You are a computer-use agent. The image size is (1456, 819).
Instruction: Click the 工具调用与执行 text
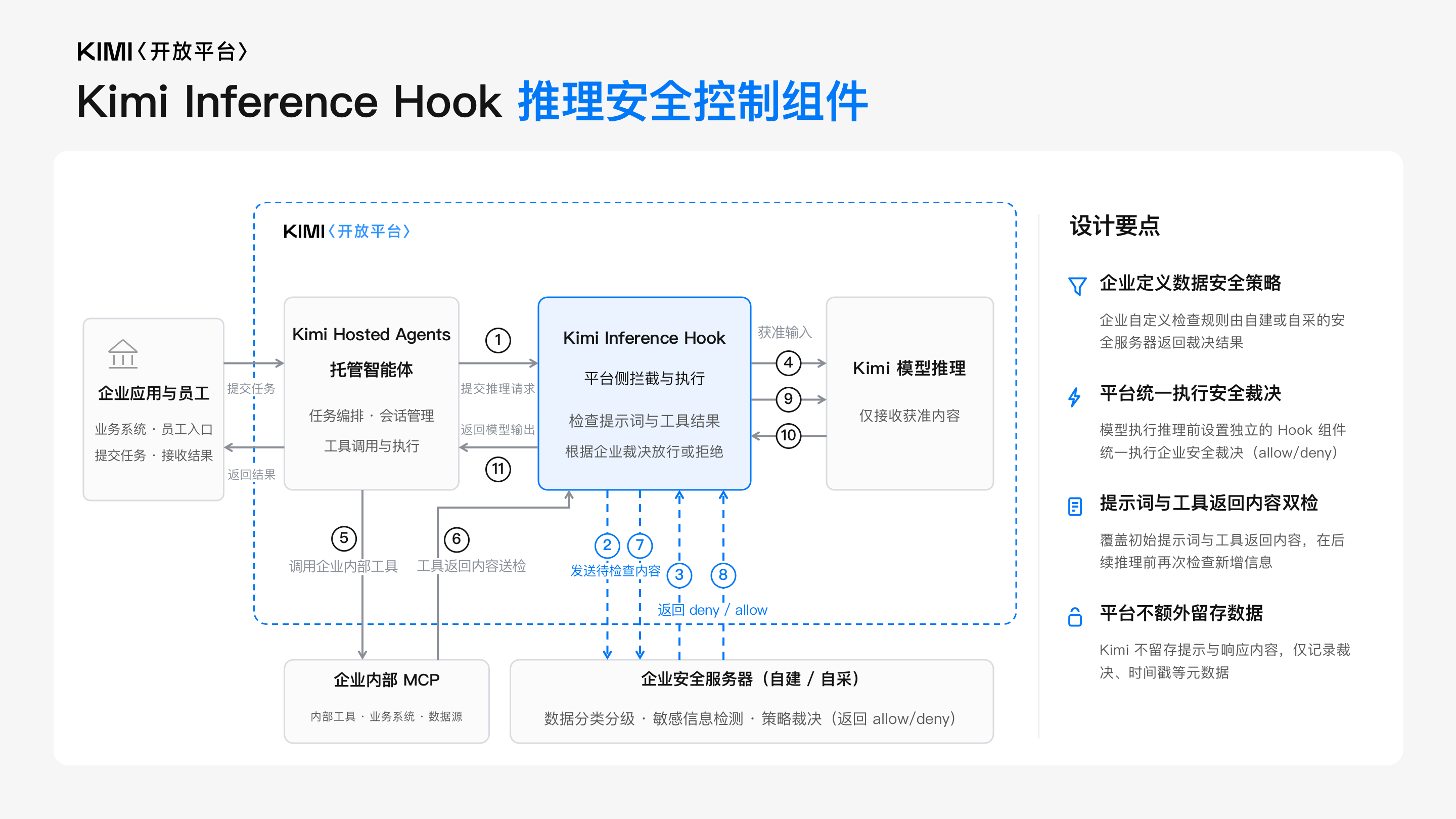coord(372,446)
